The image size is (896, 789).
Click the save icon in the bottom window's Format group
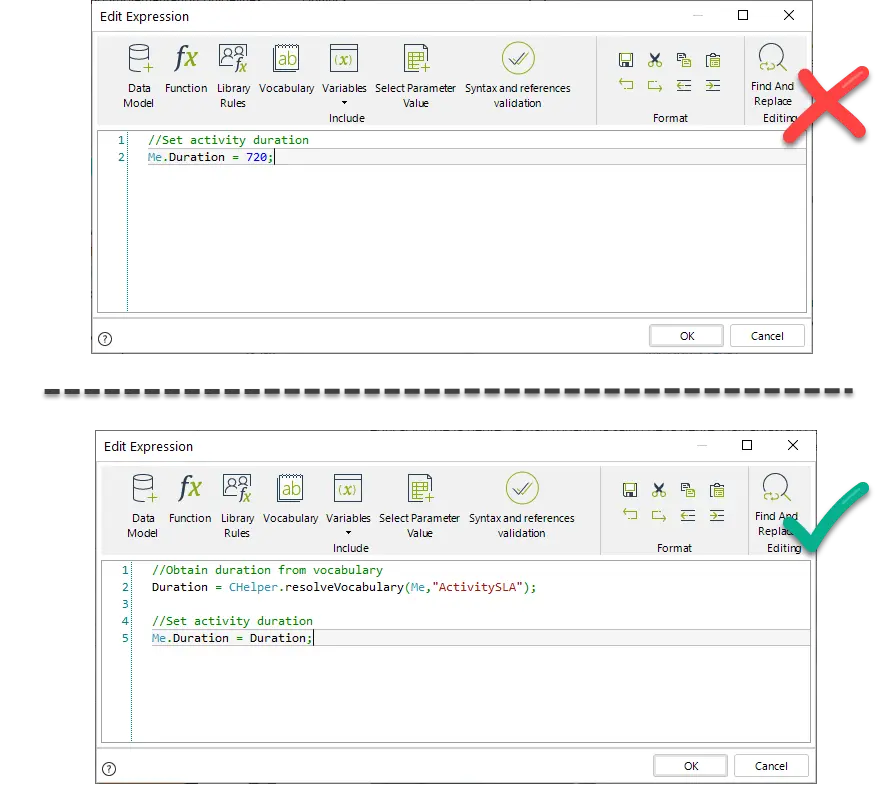tap(630, 490)
